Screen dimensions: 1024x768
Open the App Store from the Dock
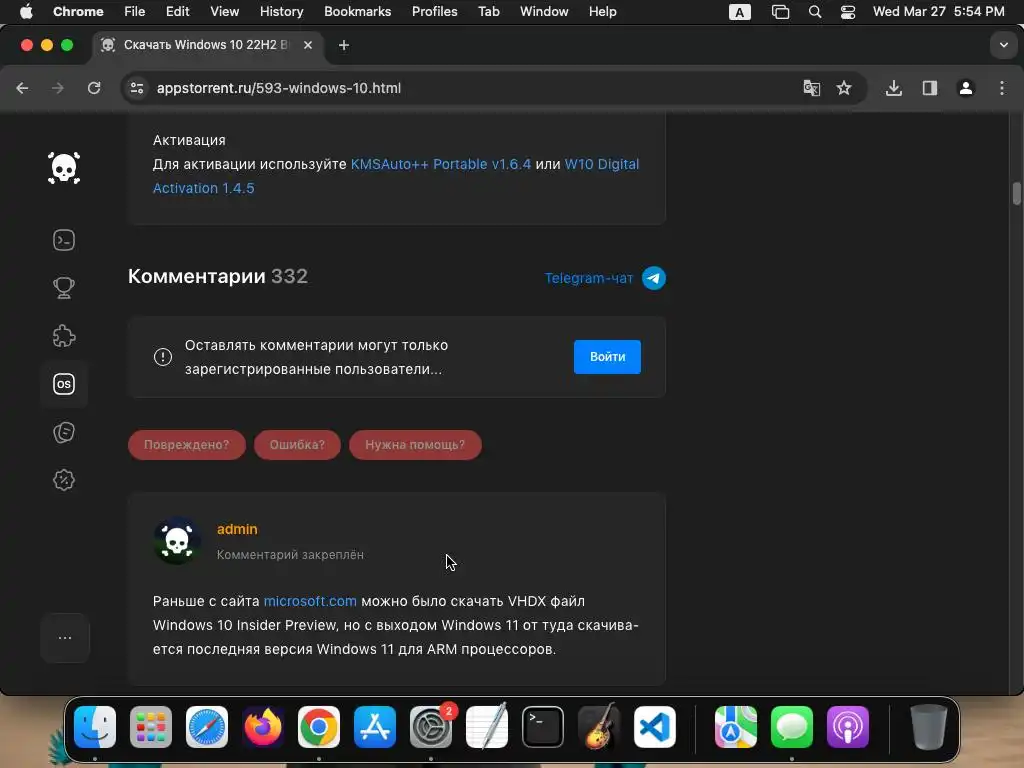(x=375, y=727)
